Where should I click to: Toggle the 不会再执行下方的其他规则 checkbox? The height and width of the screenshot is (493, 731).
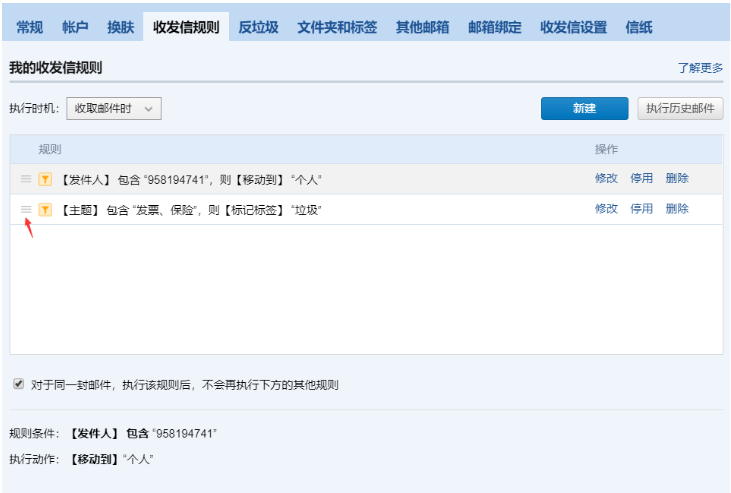tap(19, 384)
